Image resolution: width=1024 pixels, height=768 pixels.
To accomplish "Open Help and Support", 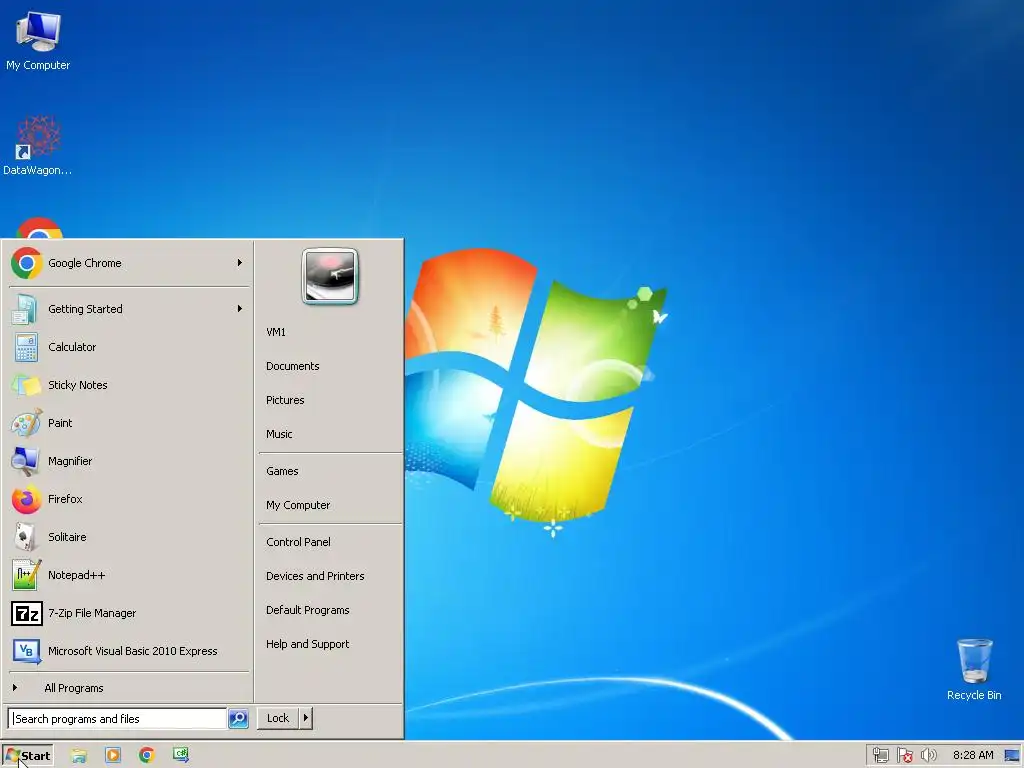I will (307, 644).
